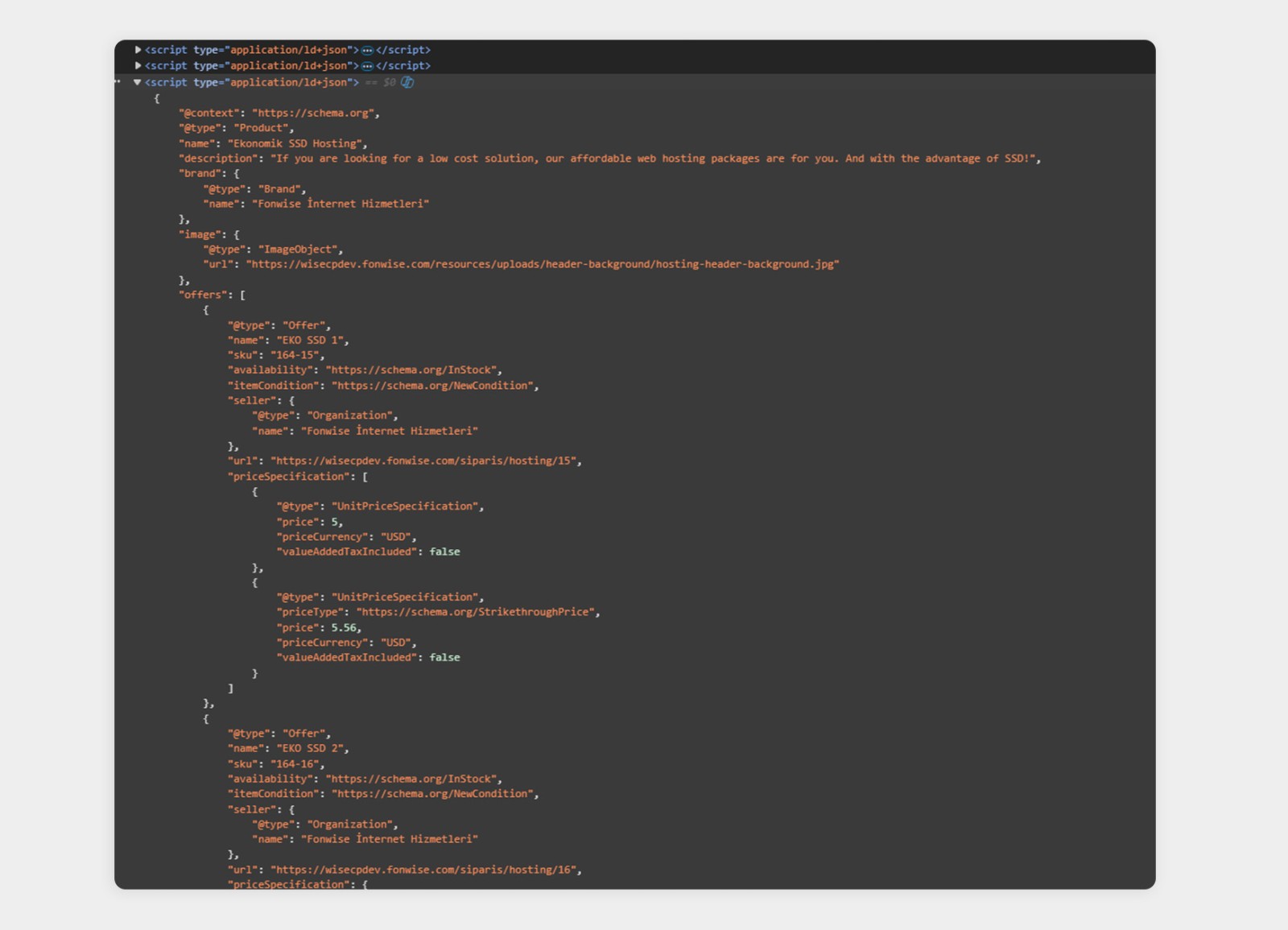Click ellipsis badge in first script tag
Image resolution: width=1288 pixels, height=930 pixels.
[x=367, y=50]
